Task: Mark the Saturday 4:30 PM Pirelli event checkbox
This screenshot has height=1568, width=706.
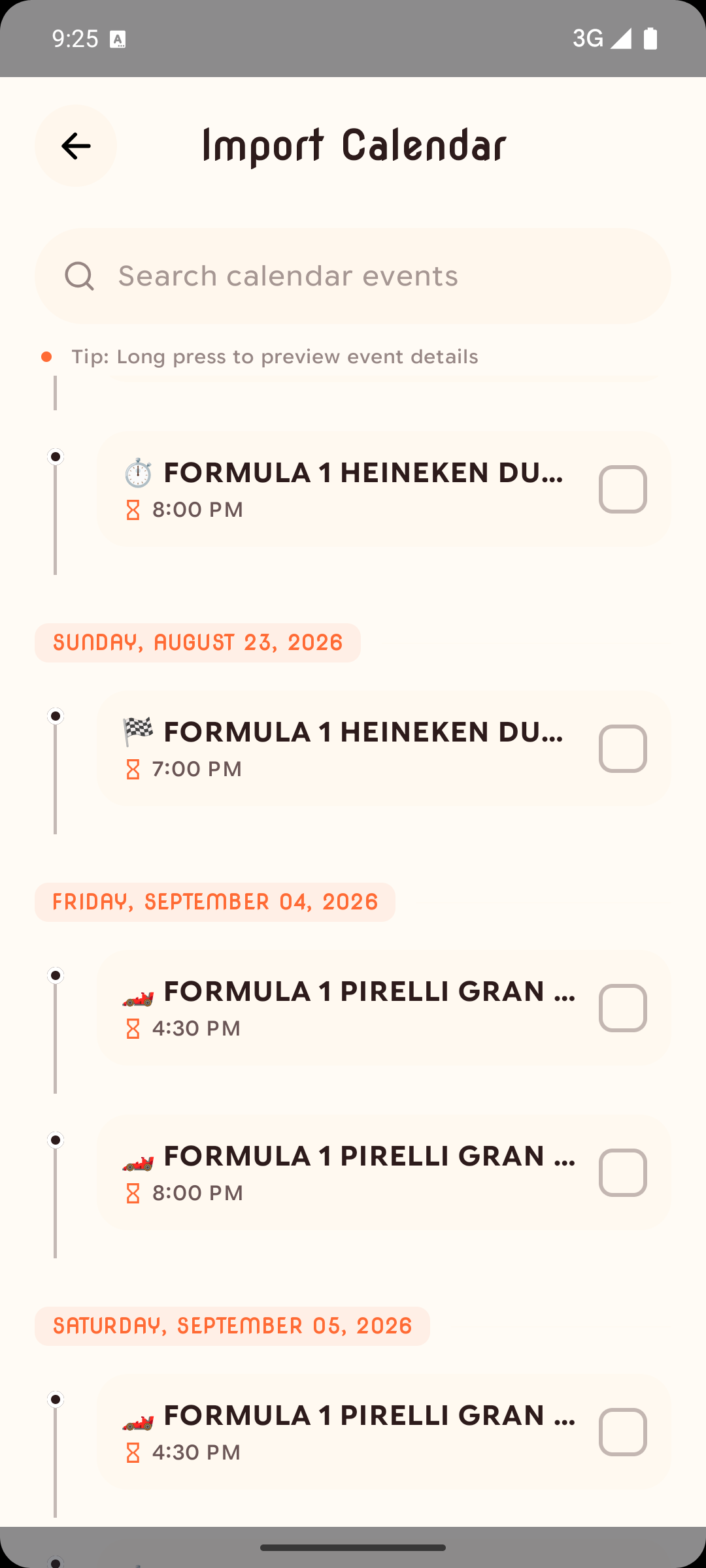Action: pyautogui.click(x=622, y=1432)
